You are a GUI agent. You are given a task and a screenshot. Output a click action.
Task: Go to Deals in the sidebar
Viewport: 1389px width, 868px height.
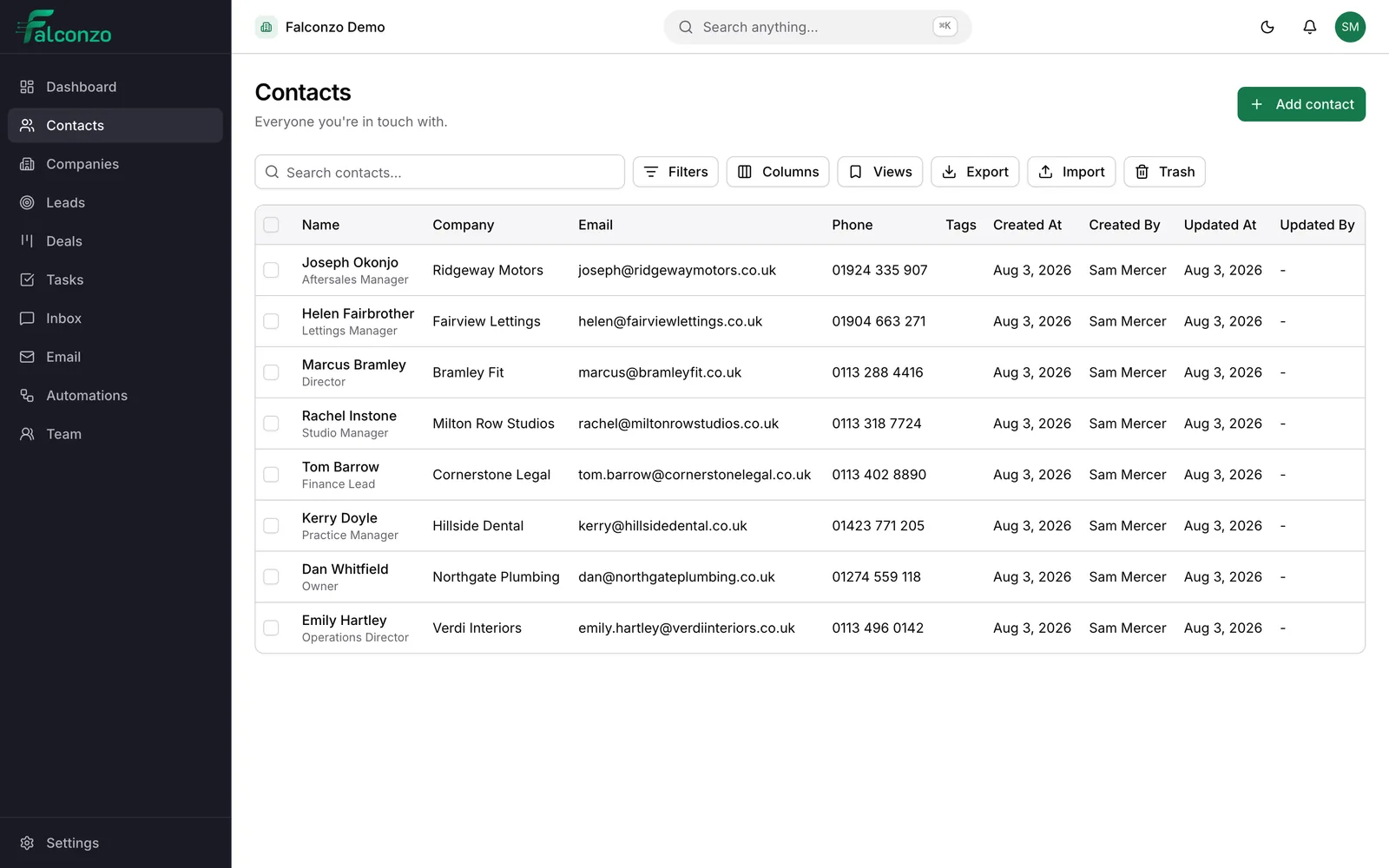[x=115, y=241]
